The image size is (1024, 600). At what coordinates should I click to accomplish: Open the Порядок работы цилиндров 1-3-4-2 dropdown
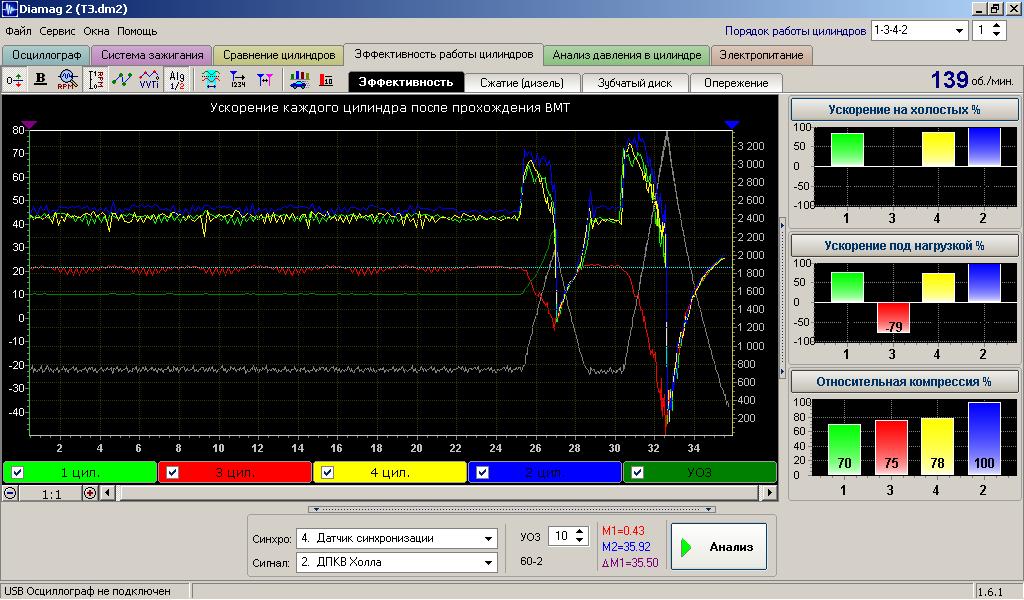point(959,31)
